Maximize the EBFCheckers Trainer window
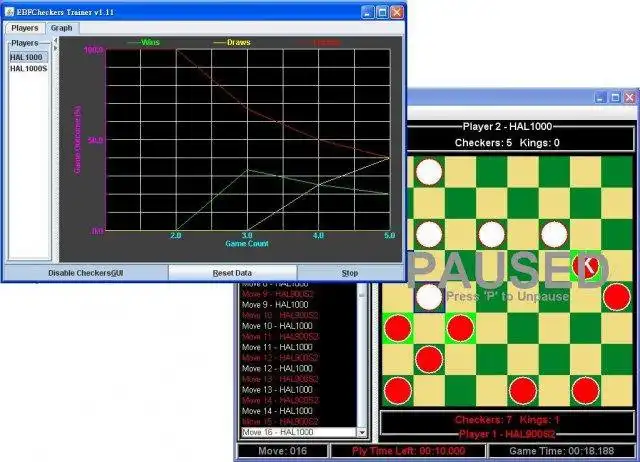 [382, 12]
